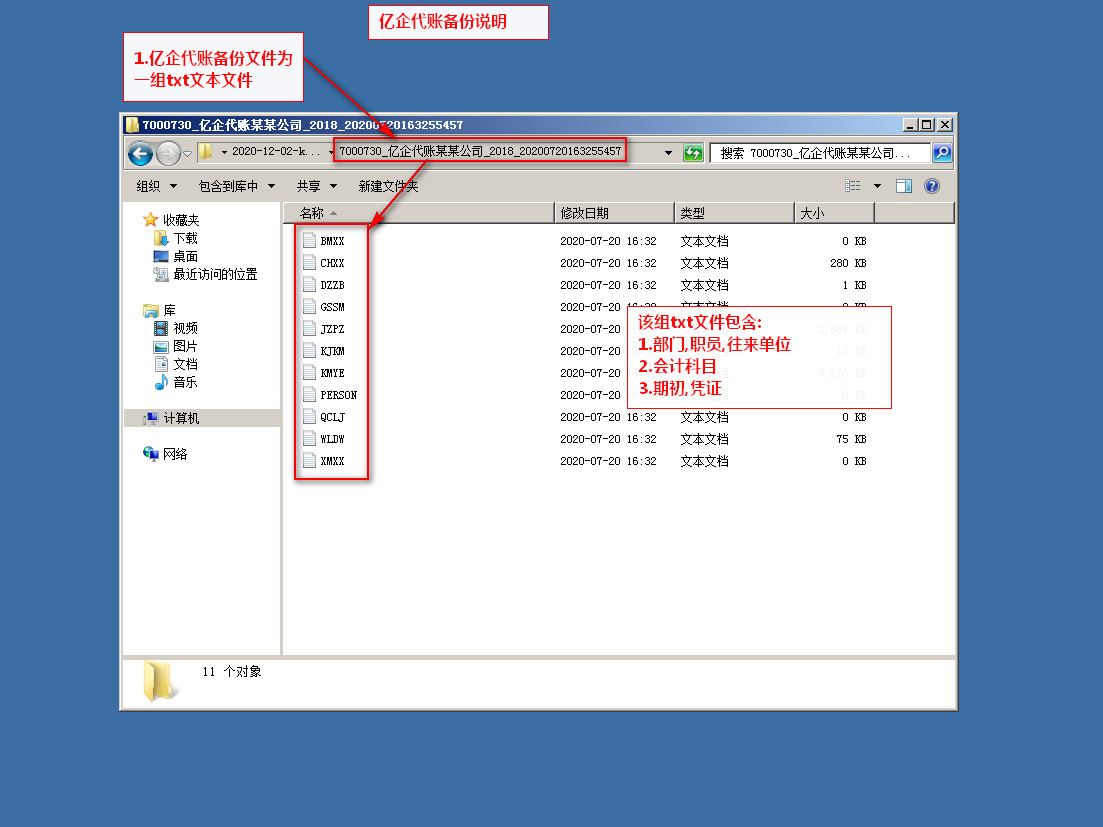Click the refresh button beside address bar

(x=693, y=153)
